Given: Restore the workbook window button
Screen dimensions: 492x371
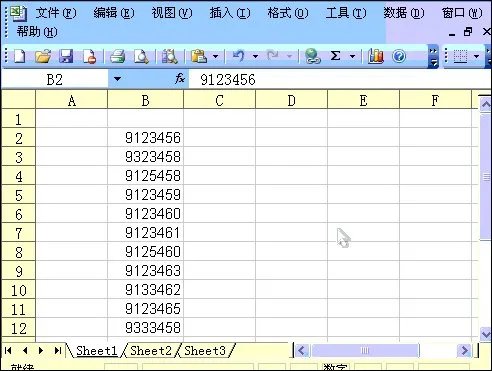Looking at the screenshot, I should click(468, 32).
